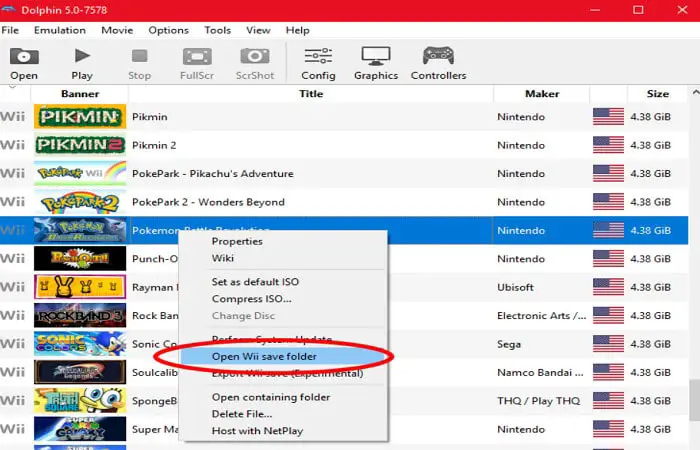This screenshot has height=450, width=700.
Task: Open the Config settings icon
Action: [x=318, y=56]
